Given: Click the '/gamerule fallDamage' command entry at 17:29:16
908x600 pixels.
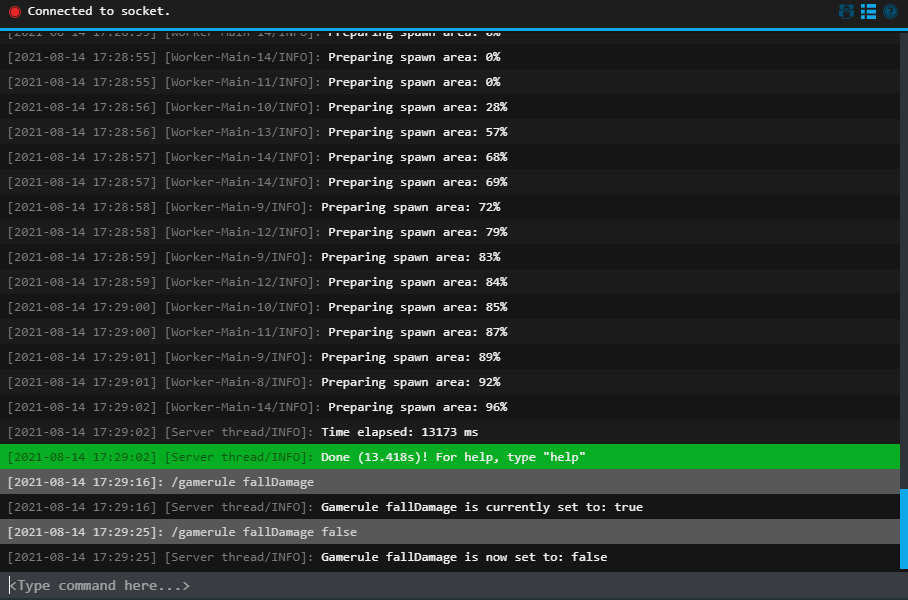Looking at the screenshot, I should coord(450,482).
